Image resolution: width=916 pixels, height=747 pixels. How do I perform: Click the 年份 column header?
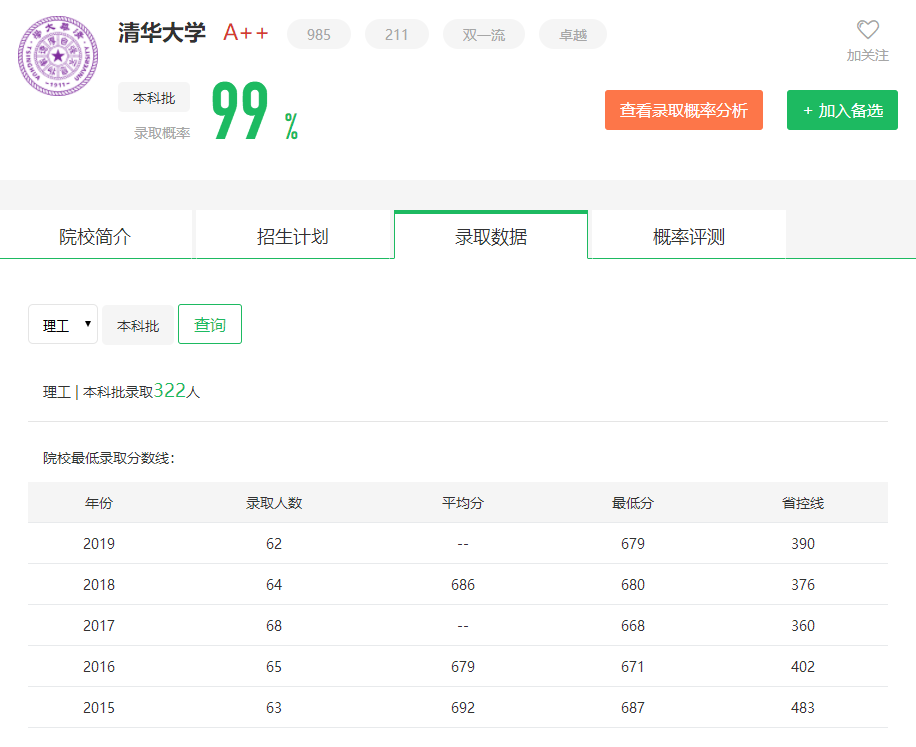click(x=99, y=503)
